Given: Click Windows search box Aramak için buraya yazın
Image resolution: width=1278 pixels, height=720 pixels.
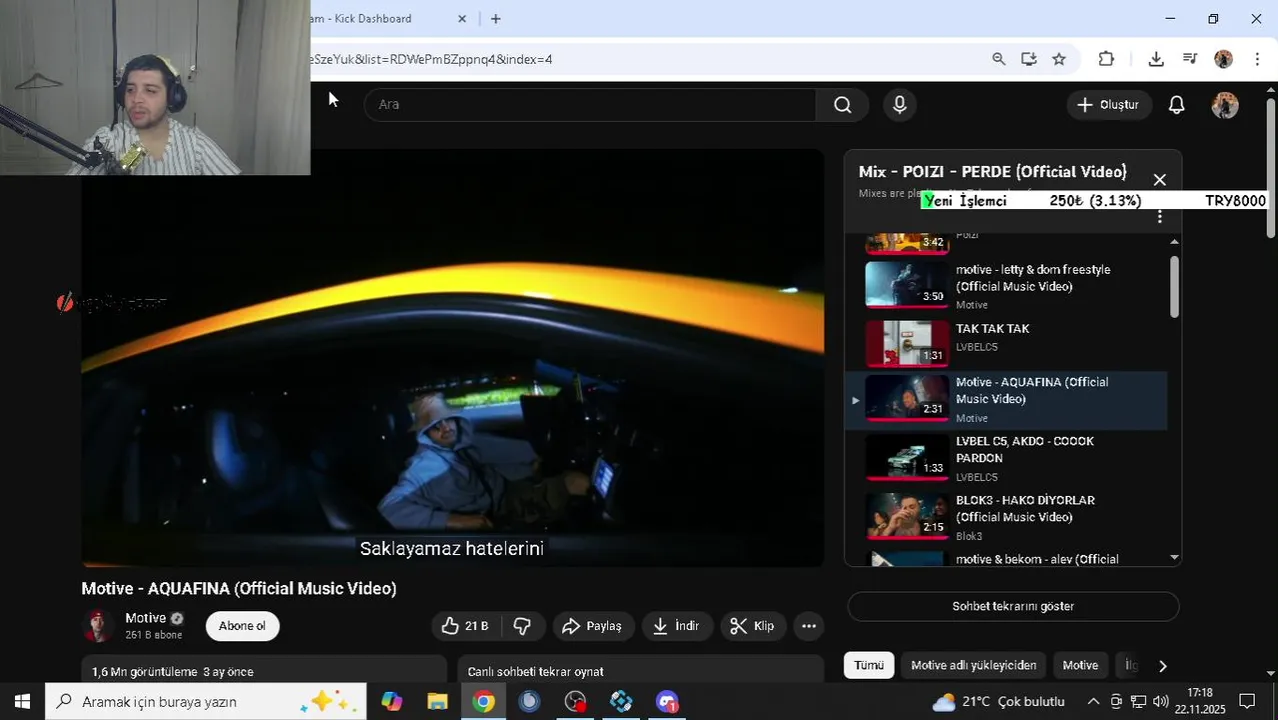Looking at the screenshot, I should (206, 702).
